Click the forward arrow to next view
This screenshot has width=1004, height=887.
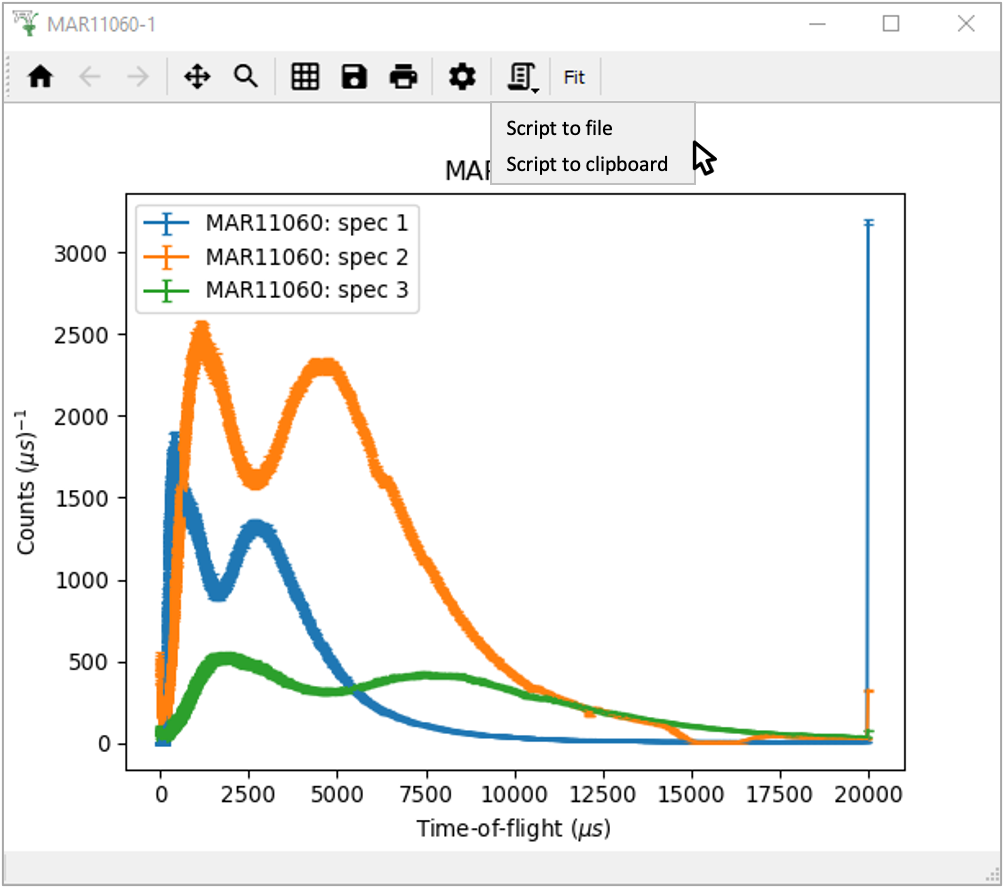[138, 77]
